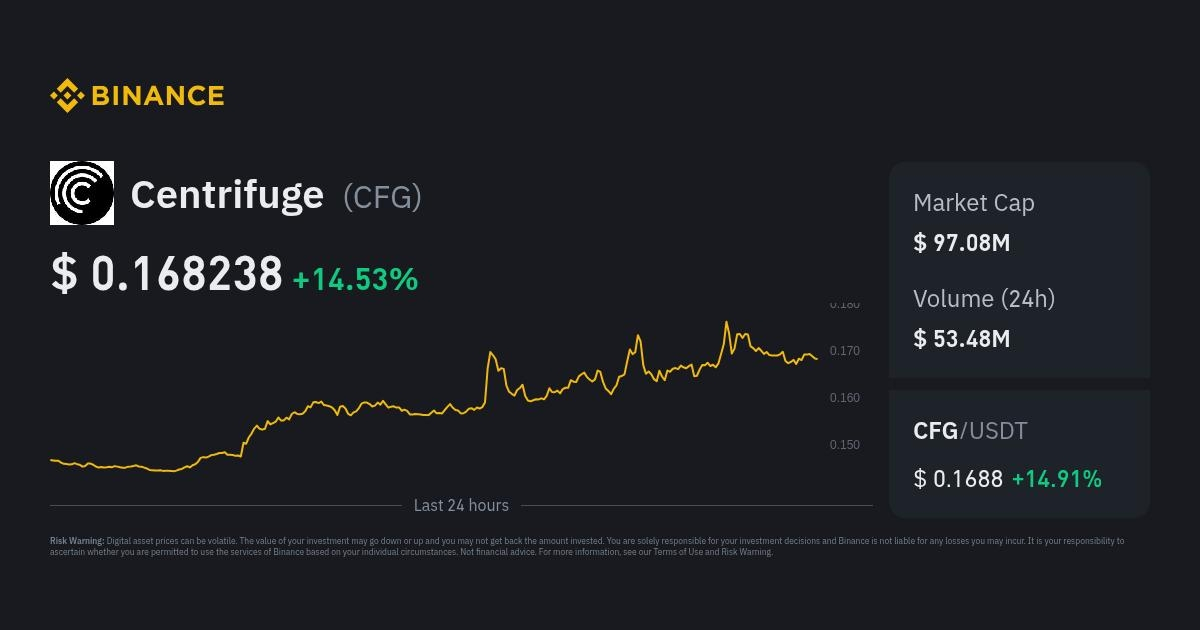Click the Risk Warning disclaimer text
Image resolution: width=1200 pixels, height=630 pixels.
click(x=587, y=546)
